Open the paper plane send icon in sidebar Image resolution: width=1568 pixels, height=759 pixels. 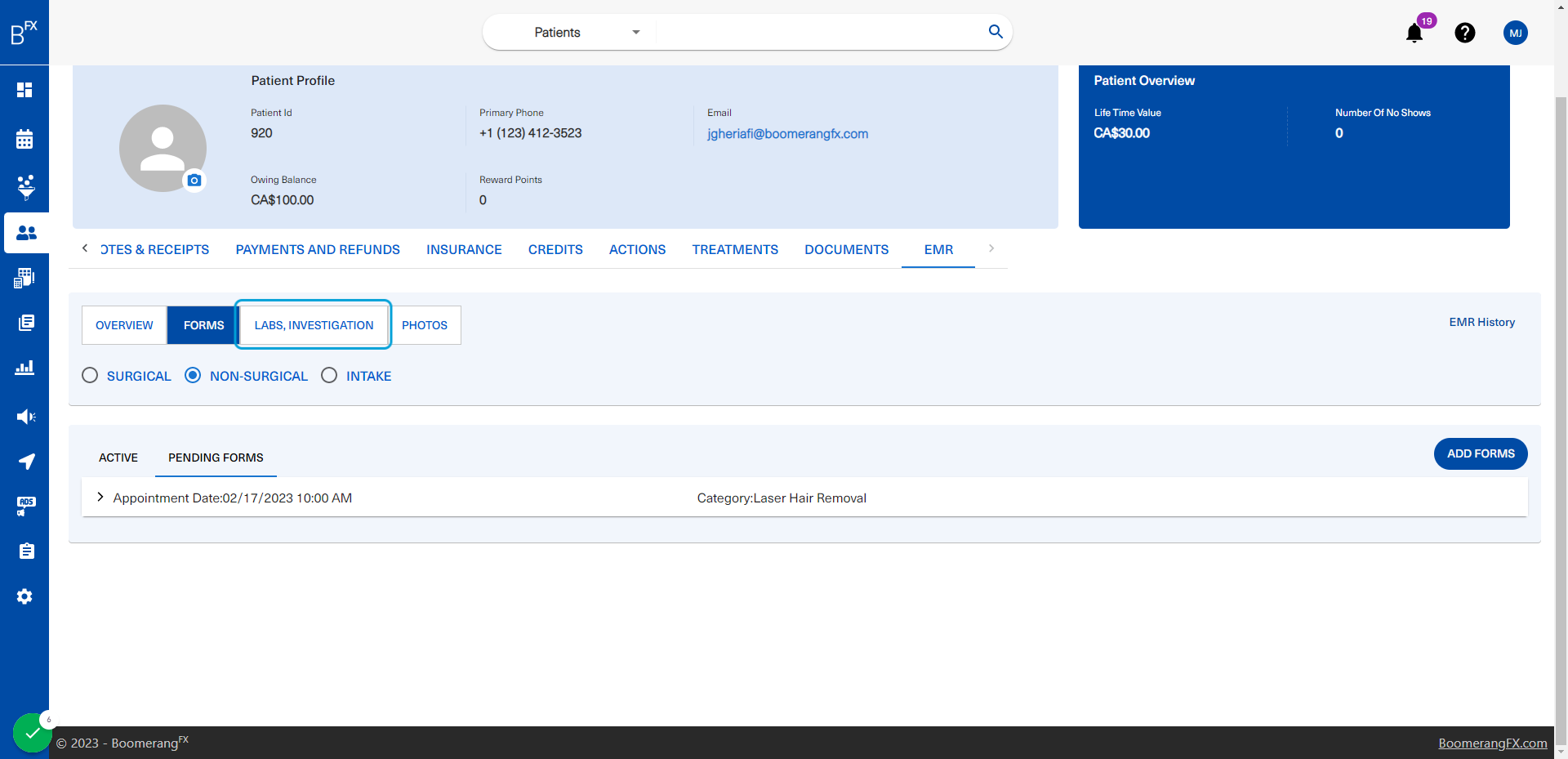click(x=26, y=462)
